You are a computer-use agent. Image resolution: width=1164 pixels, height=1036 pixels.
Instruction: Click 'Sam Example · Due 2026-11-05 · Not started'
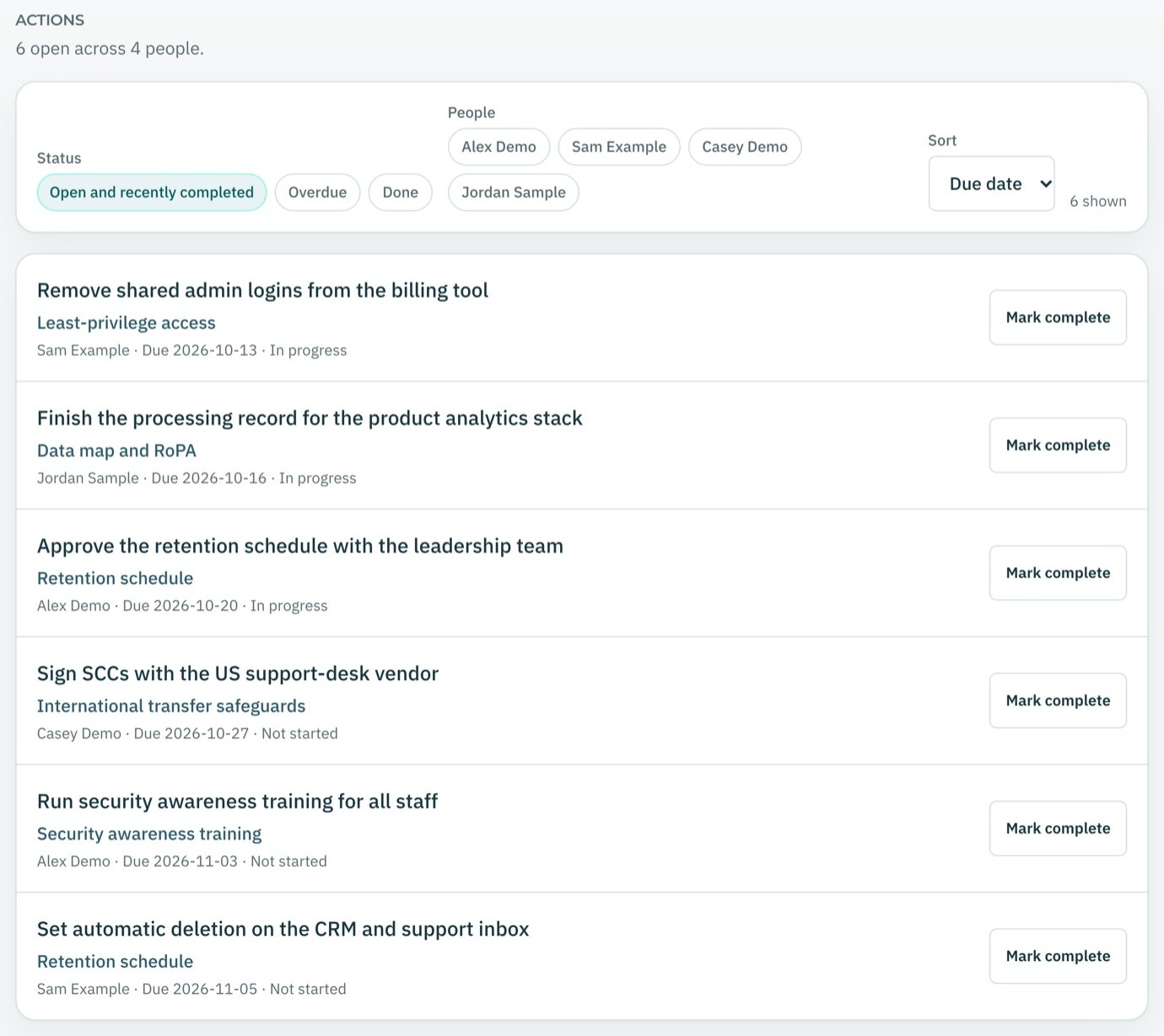pos(191,989)
